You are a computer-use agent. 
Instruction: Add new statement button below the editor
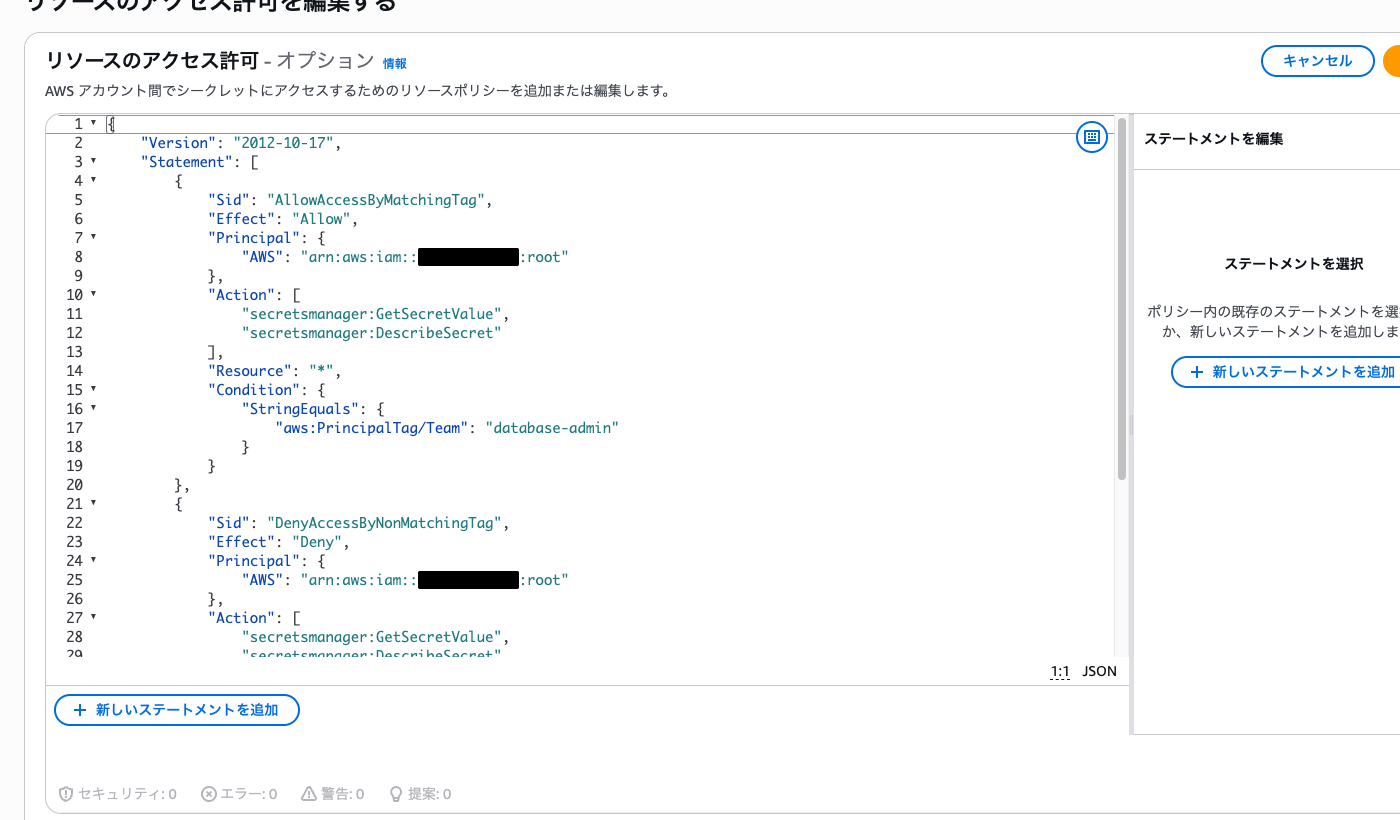coord(177,710)
